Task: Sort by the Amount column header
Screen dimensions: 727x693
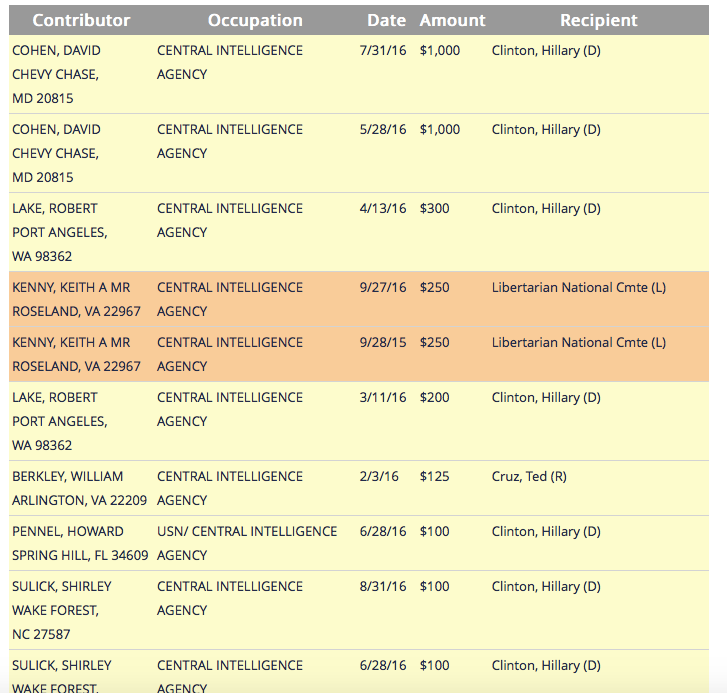Action: (x=452, y=20)
